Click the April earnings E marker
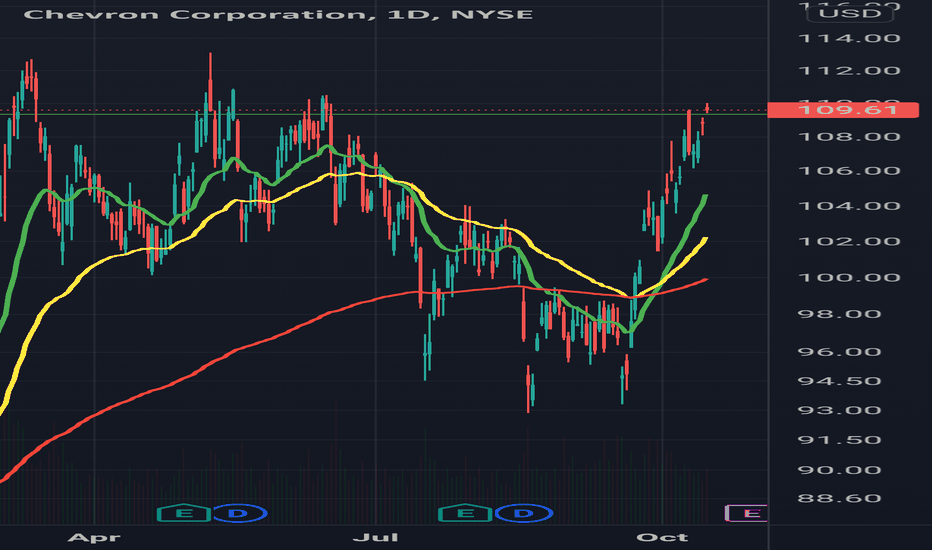The height and width of the screenshot is (550, 932). (184, 513)
